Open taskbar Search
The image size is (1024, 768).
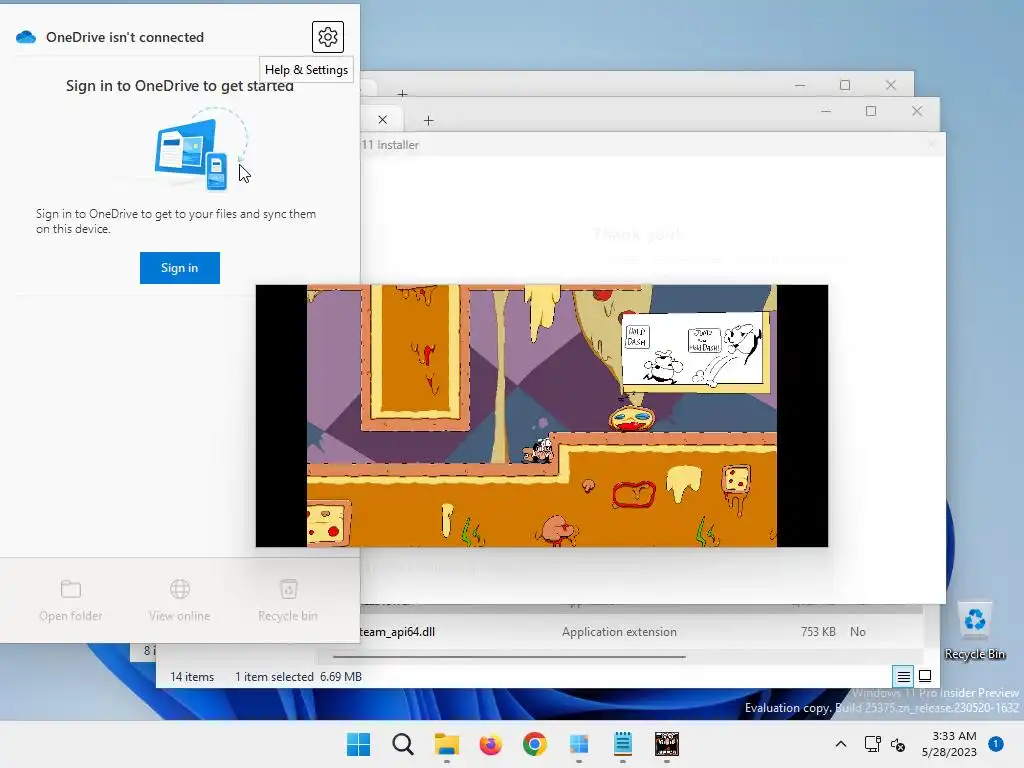coord(403,744)
